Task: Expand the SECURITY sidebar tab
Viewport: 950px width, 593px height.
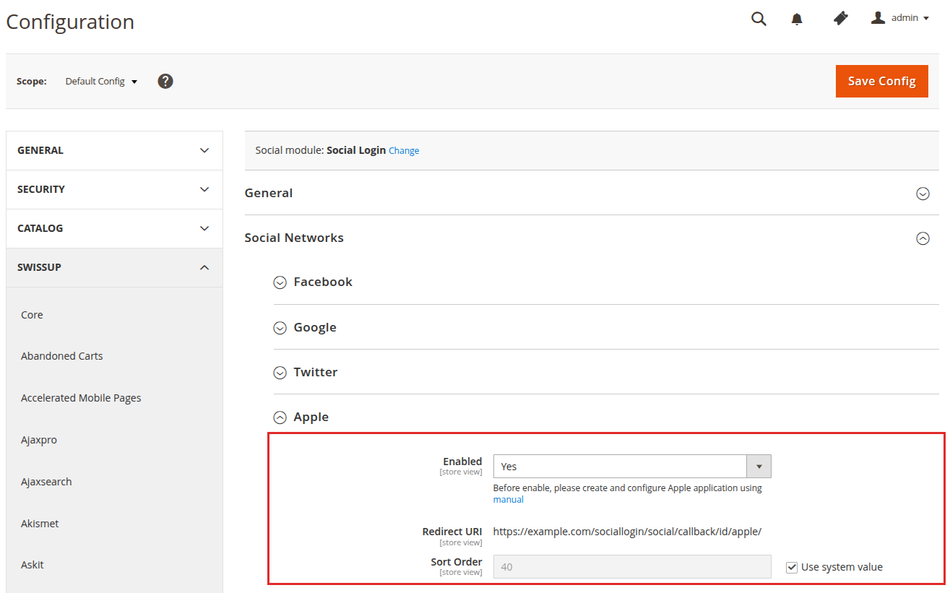Action: pos(114,190)
